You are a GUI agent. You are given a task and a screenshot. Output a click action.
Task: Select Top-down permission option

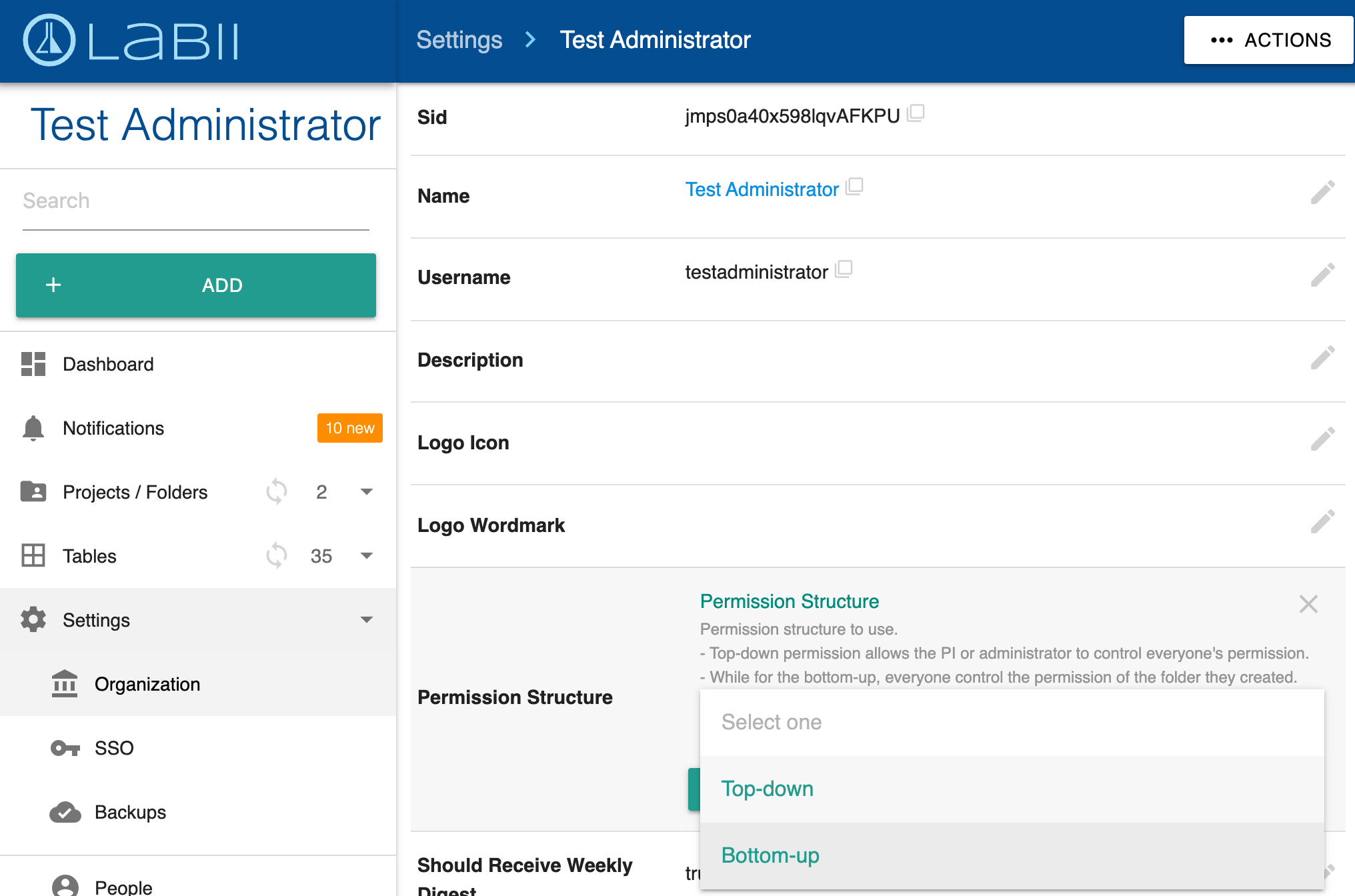767,789
